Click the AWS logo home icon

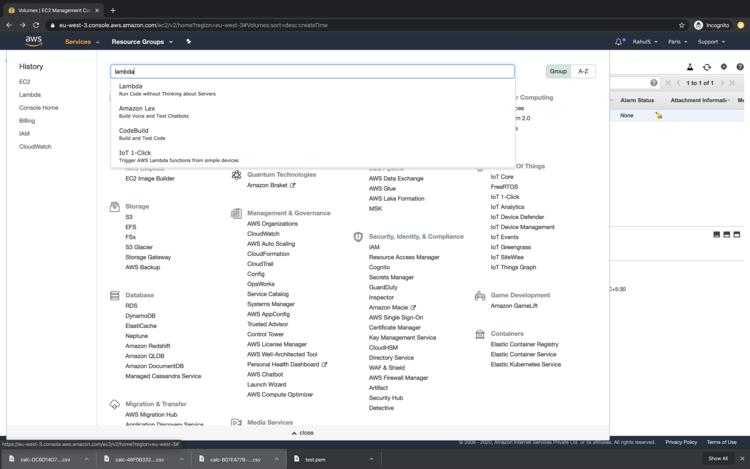click(x=34, y=42)
